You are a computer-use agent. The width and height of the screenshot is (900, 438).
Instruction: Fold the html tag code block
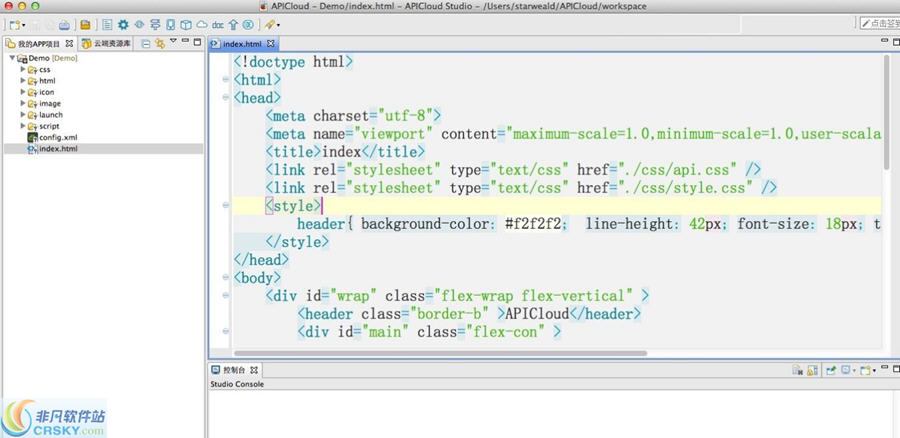tap(226, 79)
